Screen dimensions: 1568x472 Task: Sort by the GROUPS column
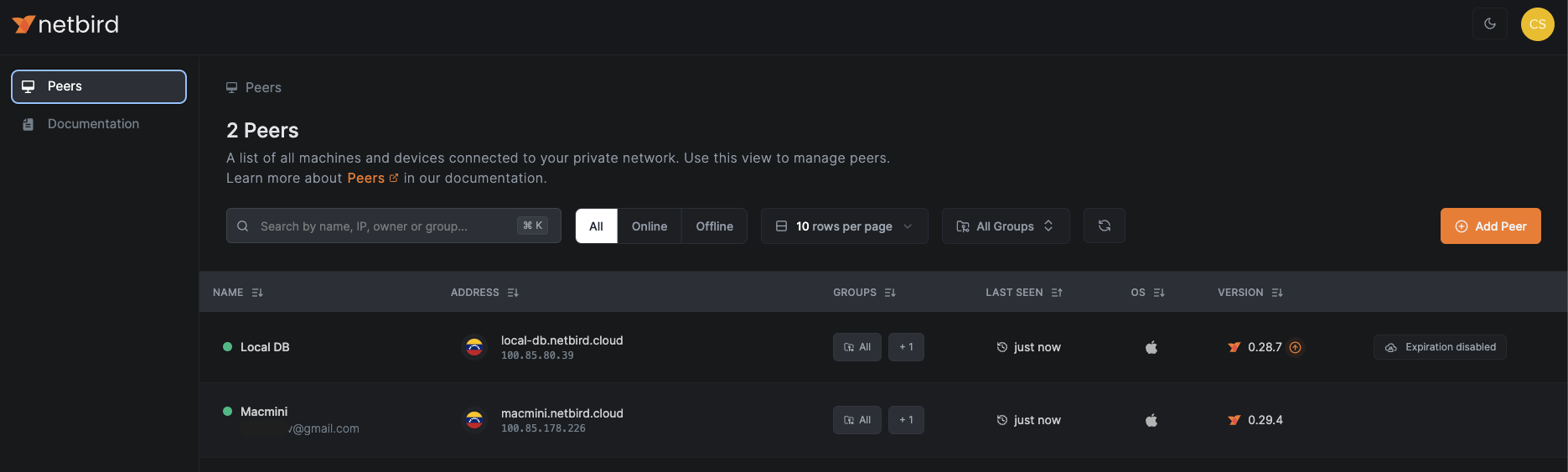click(x=864, y=293)
